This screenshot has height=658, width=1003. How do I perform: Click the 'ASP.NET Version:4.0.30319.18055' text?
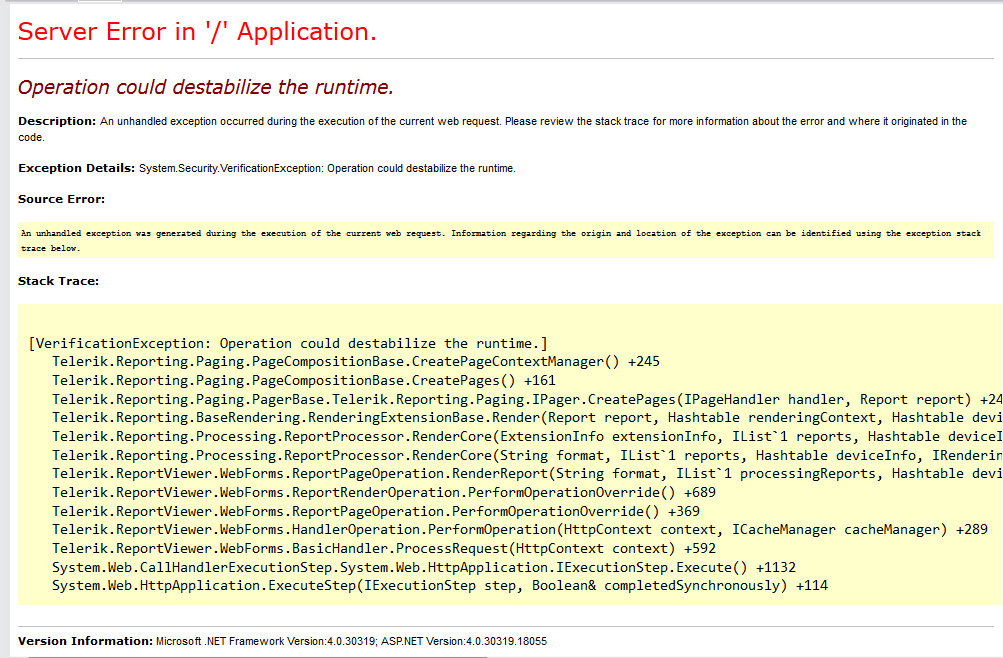[464, 641]
